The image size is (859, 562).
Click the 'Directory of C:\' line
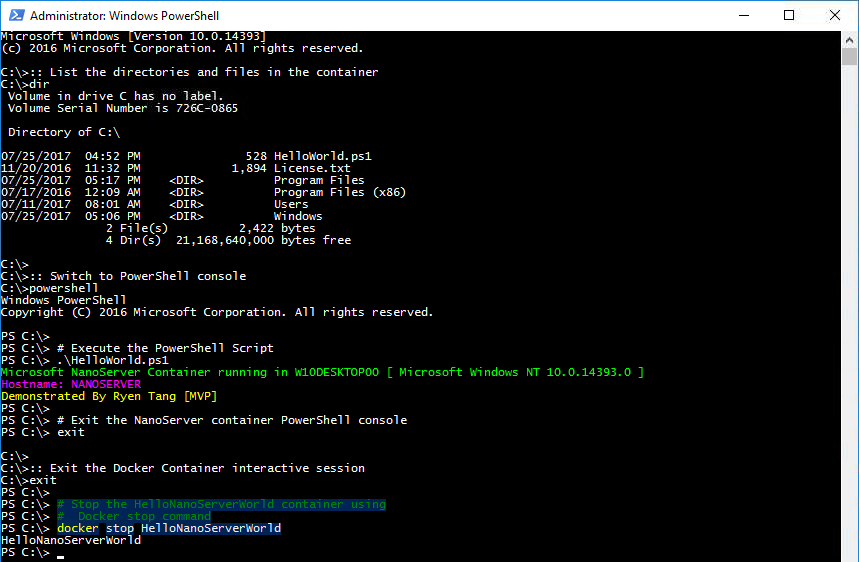(x=64, y=132)
